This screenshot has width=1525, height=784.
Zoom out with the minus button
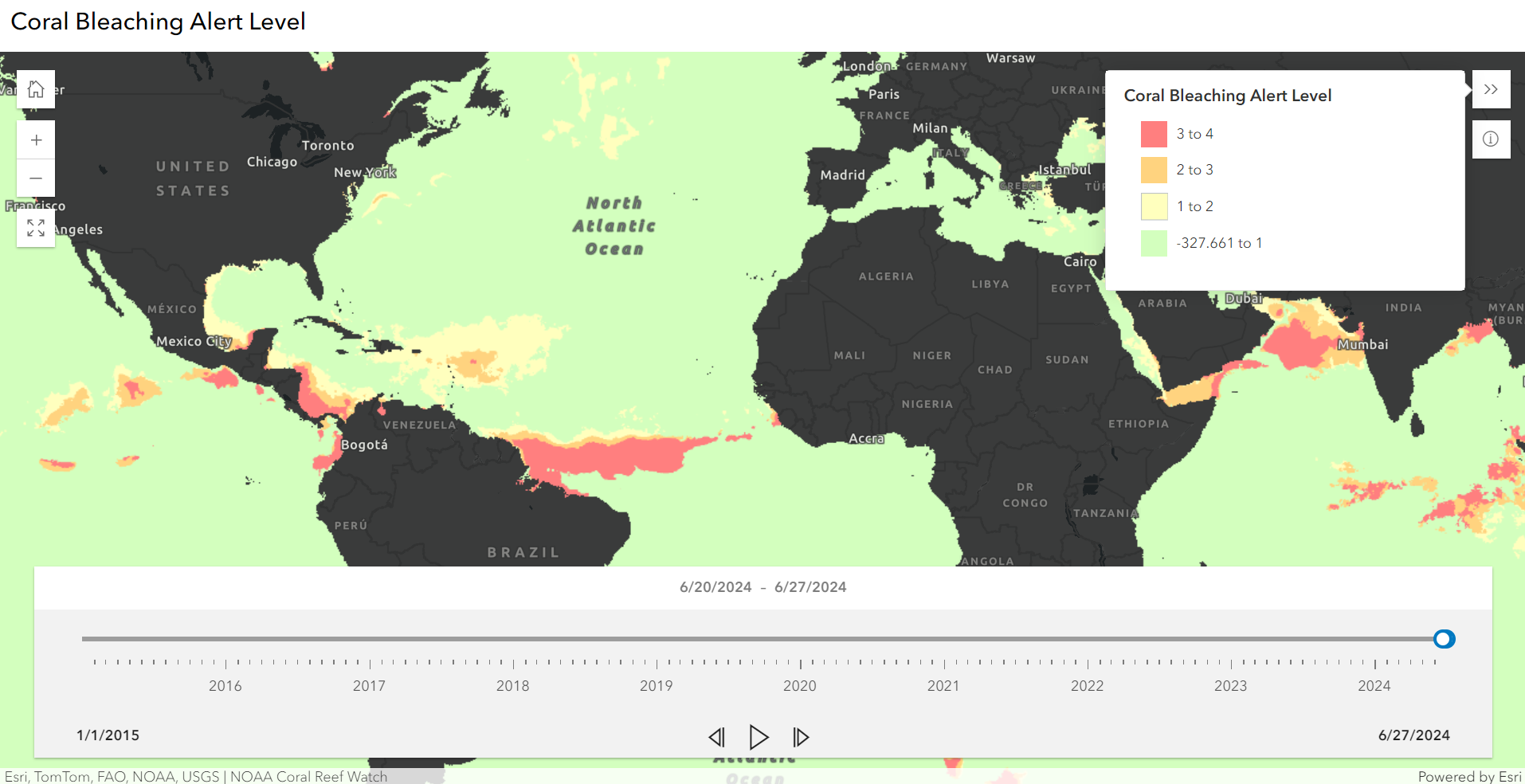pos(36,178)
